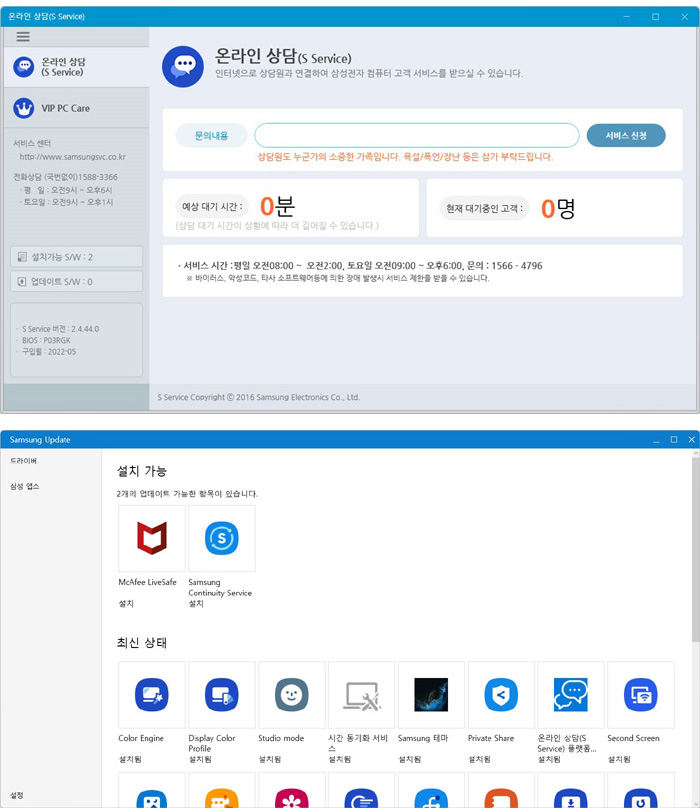Click the 서비스 신청 button

click(626, 135)
